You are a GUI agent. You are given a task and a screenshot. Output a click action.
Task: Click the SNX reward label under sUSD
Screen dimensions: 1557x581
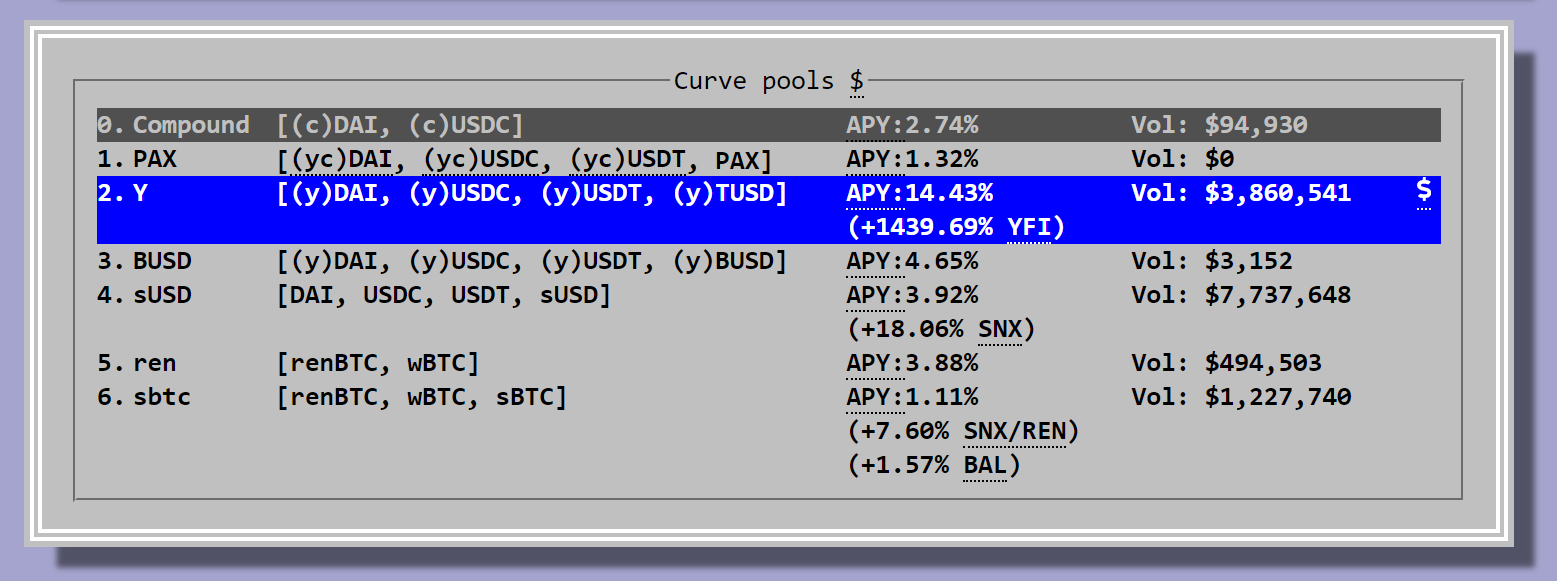[999, 329]
